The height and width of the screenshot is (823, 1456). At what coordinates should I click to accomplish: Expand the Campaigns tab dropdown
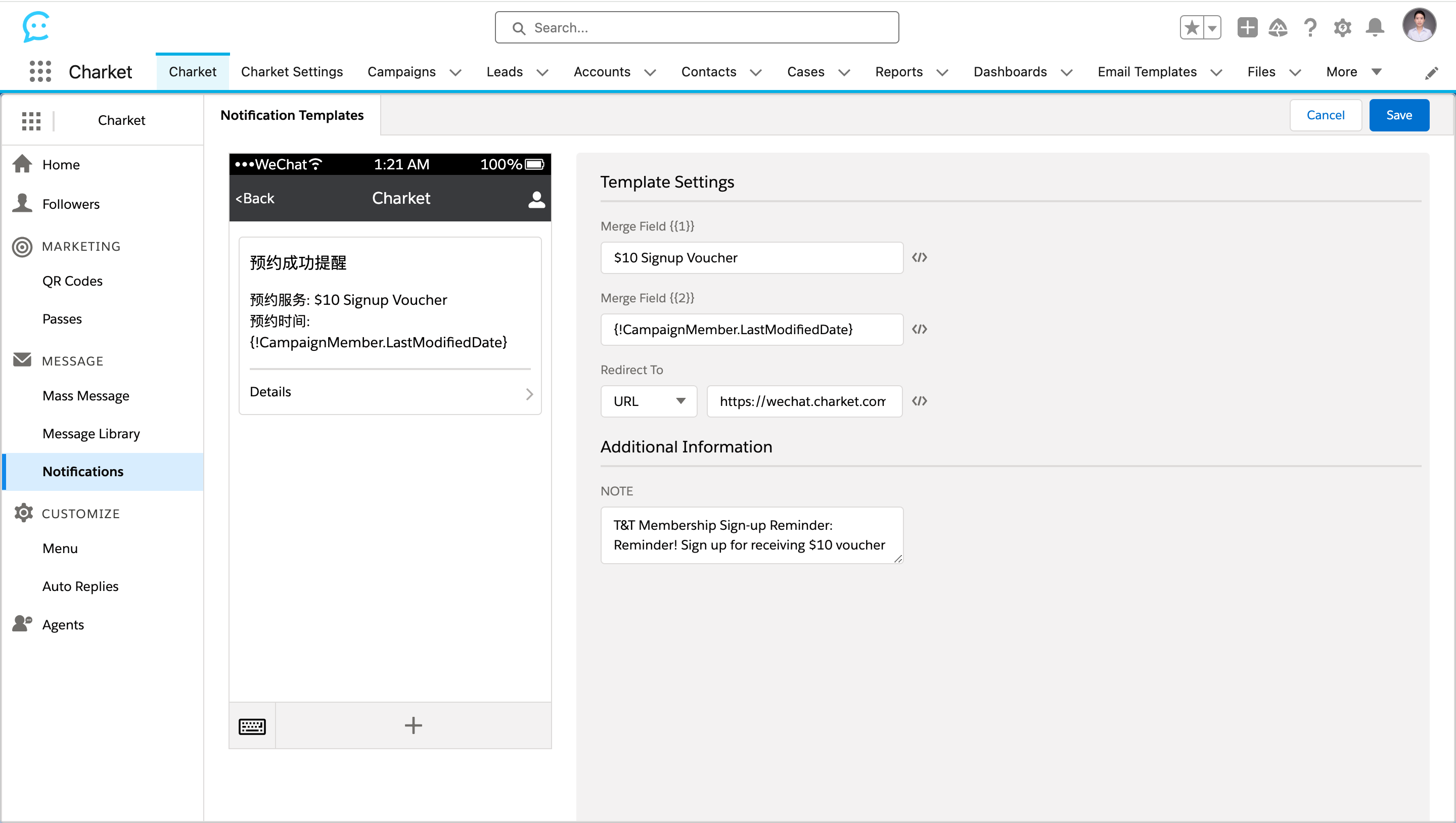(x=456, y=72)
